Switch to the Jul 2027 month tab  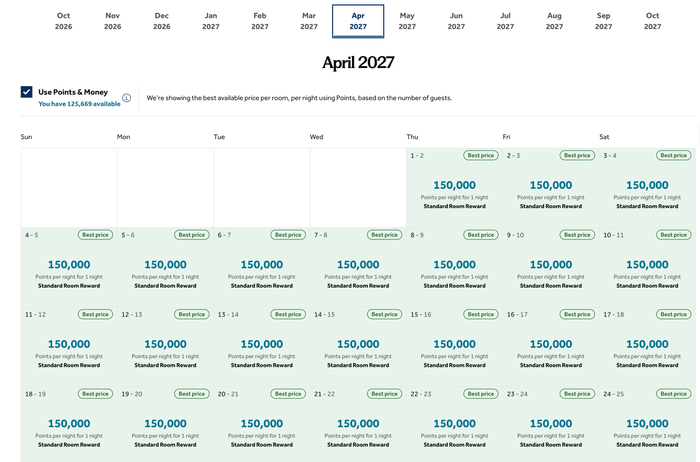pyautogui.click(x=505, y=21)
